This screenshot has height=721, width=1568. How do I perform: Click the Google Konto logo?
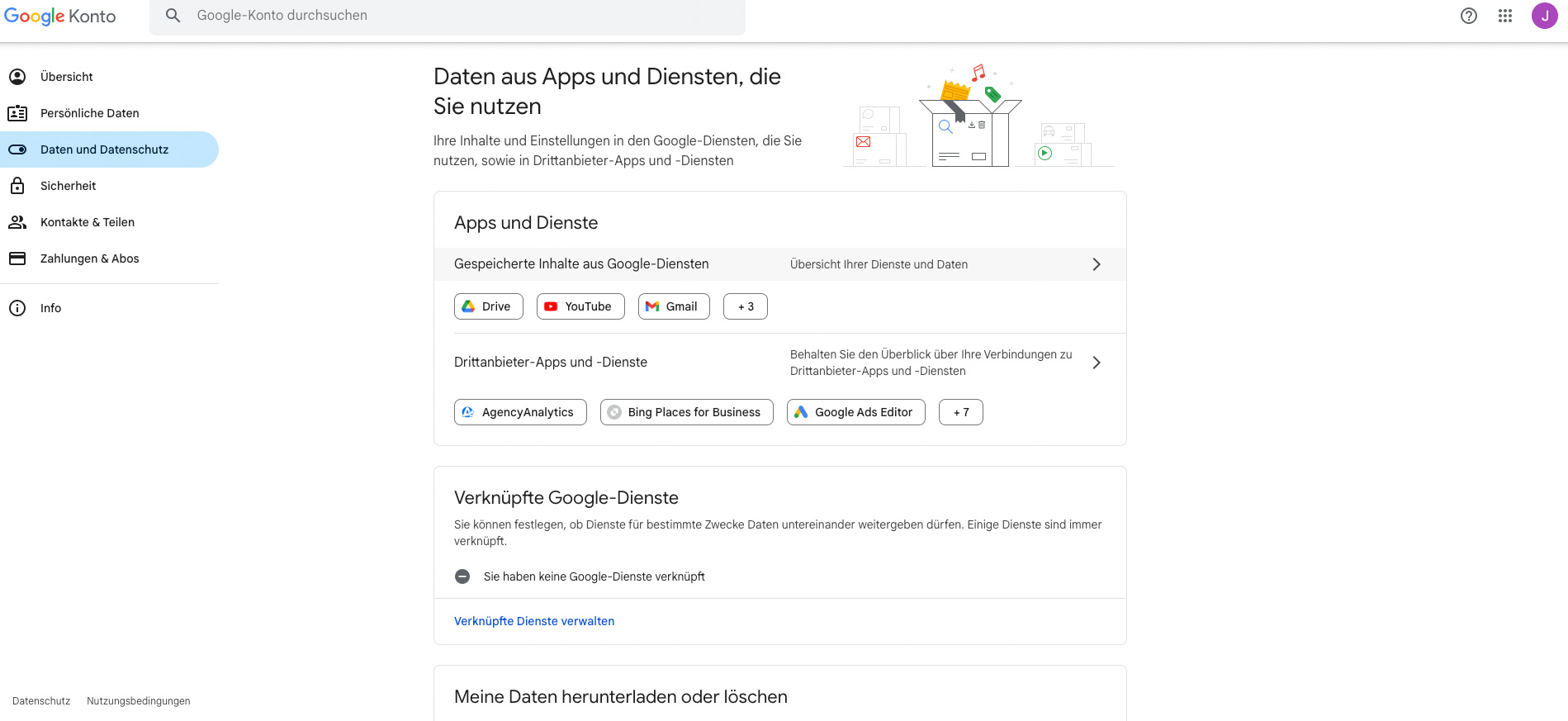(x=59, y=16)
